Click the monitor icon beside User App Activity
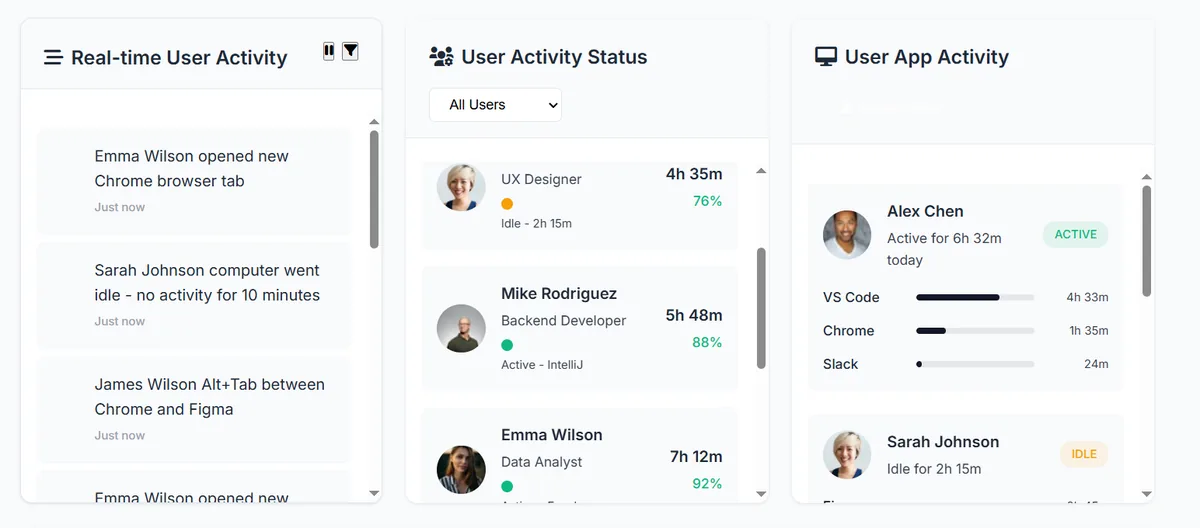Viewport: 1200px width, 528px height. (x=826, y=57)
